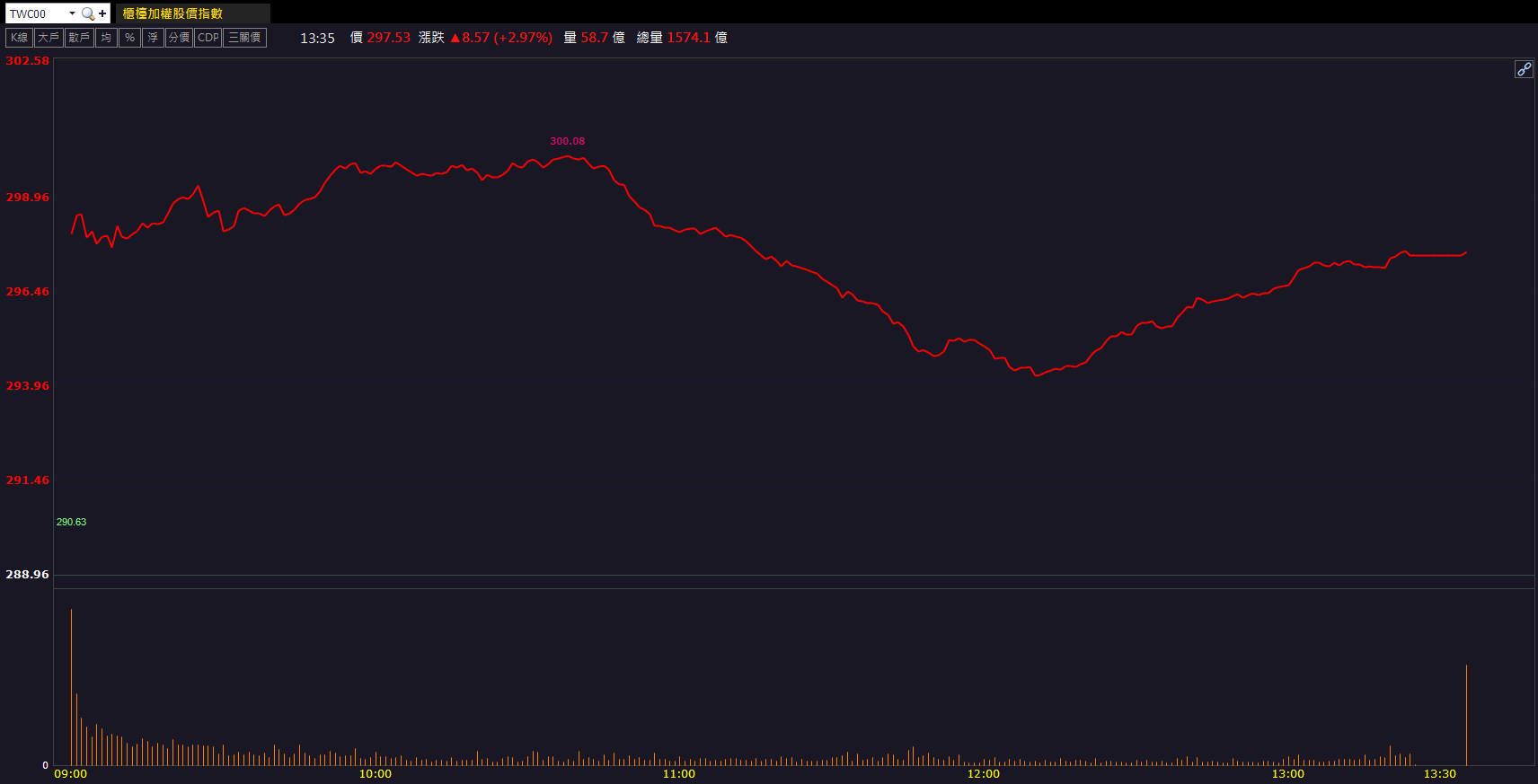Open the TWC00 symbol dropdown arrow
This screenshot has height=784, width=1538.
pyautogui.click(x=72, y=13)
